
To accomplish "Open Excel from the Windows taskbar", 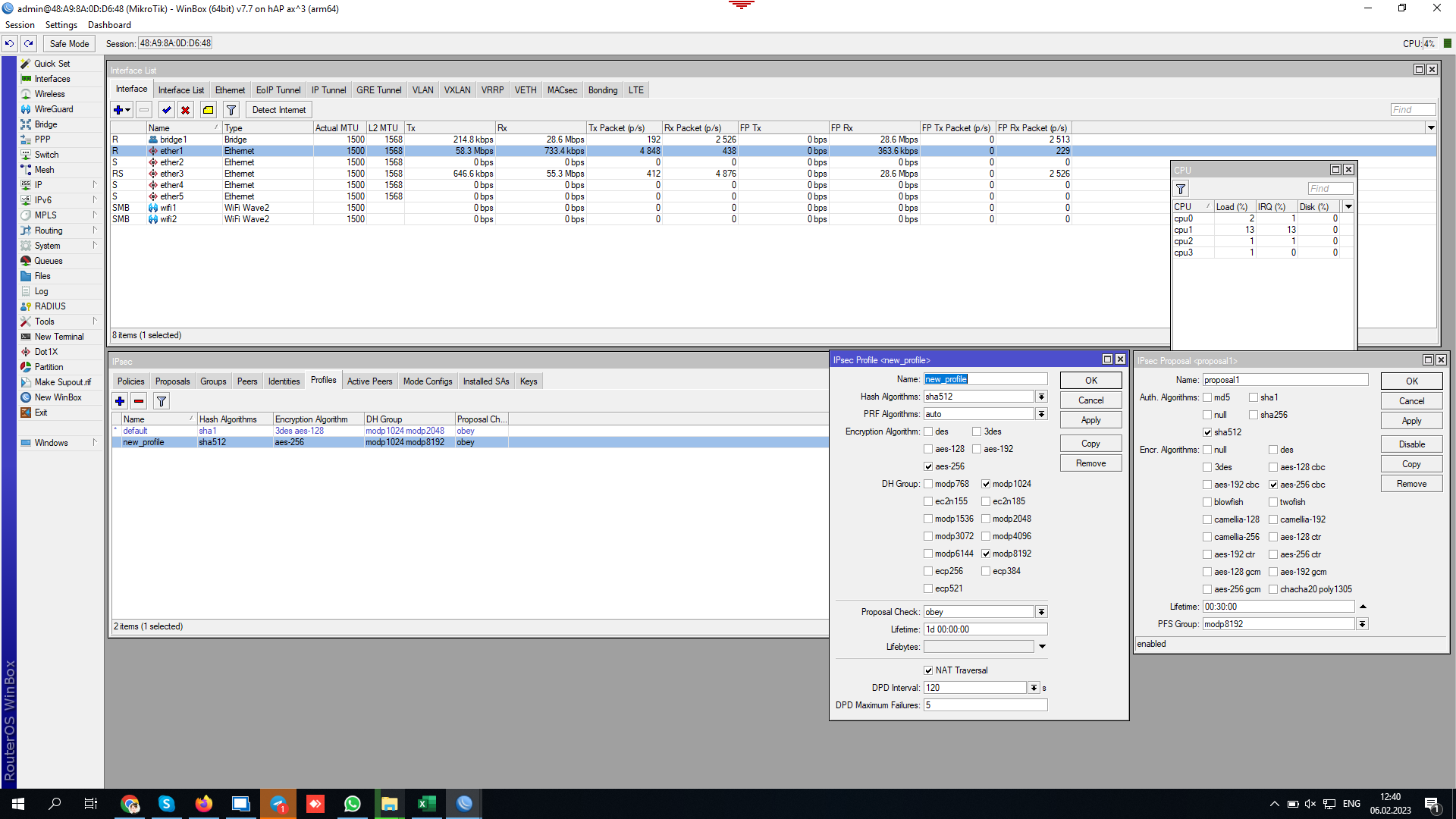I will click(426, 804).
